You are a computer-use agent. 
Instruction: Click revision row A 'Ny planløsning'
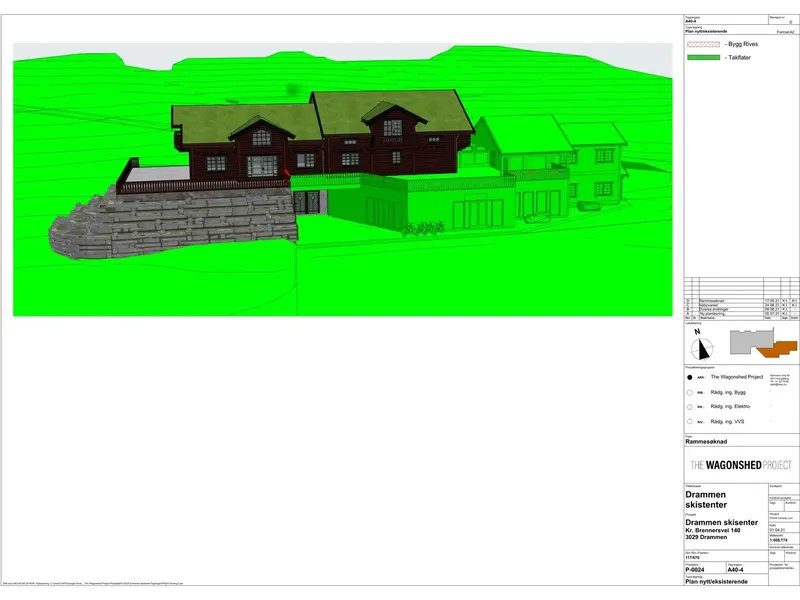pyautogui.click(x=741, y=313)
